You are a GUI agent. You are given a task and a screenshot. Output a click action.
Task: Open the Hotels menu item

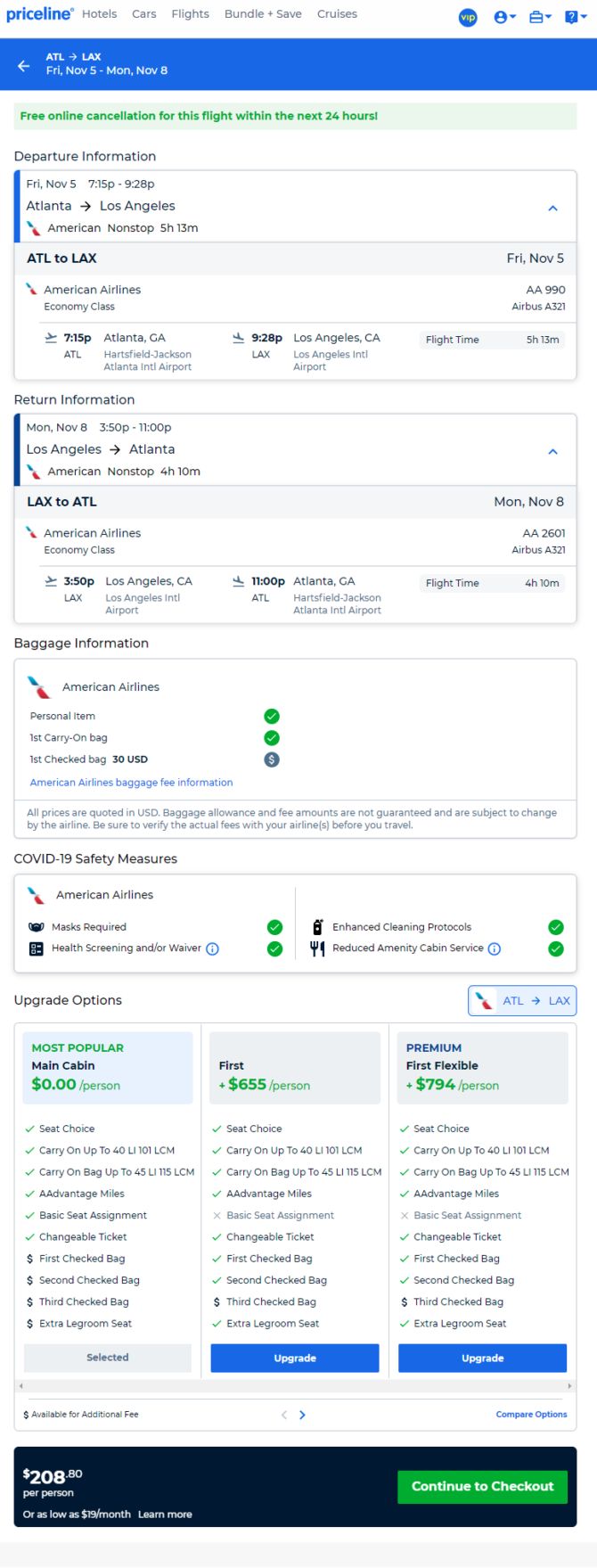100,14
